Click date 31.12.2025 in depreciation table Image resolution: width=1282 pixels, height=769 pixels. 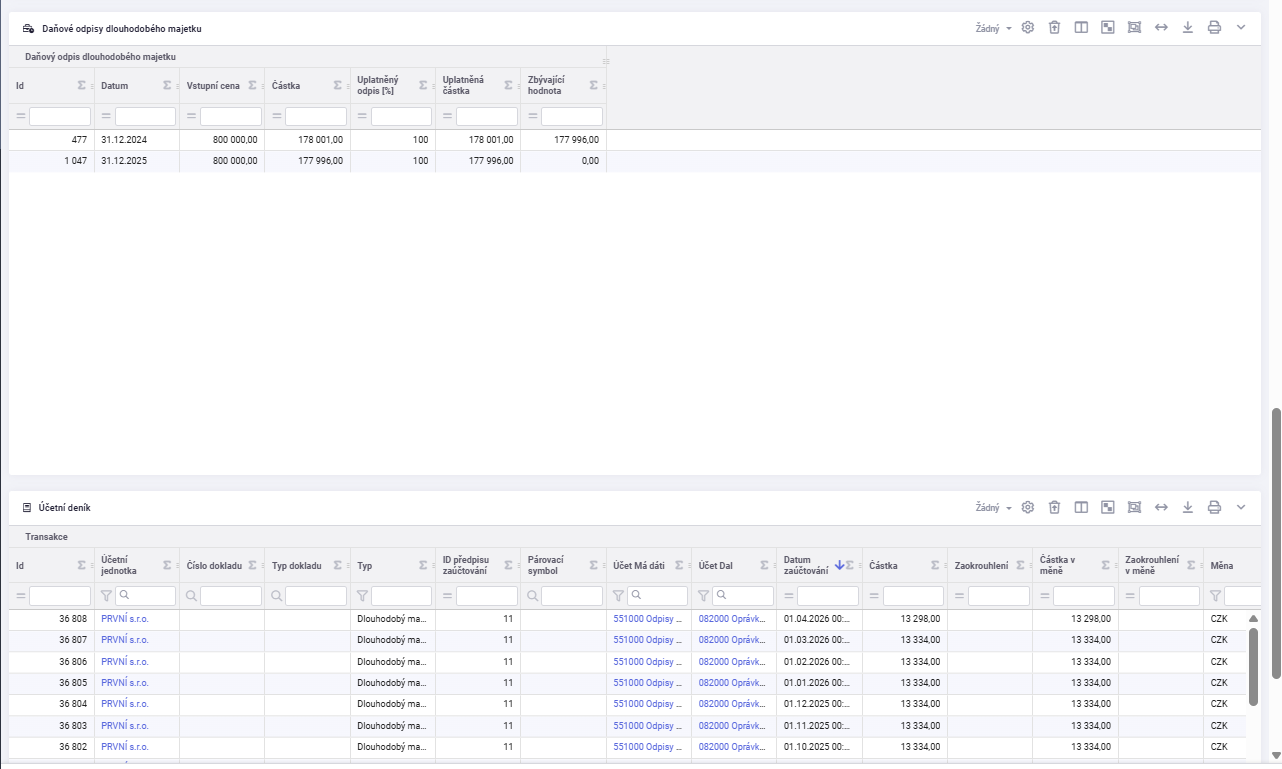tap(124, 161)
